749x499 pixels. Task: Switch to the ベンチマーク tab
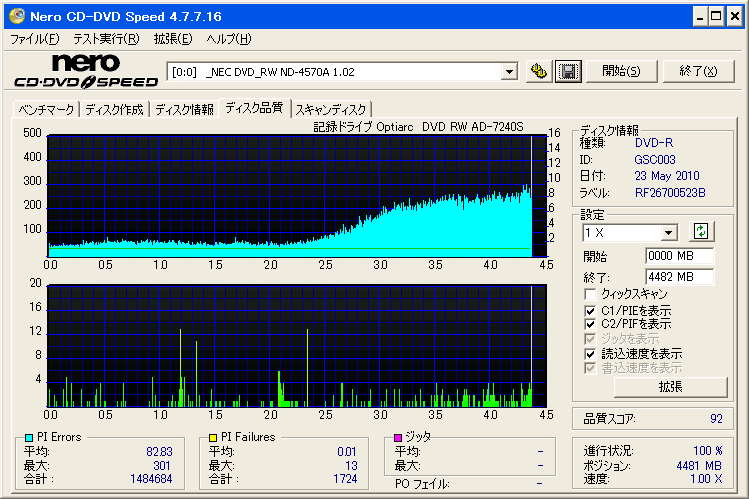[46, 109]
